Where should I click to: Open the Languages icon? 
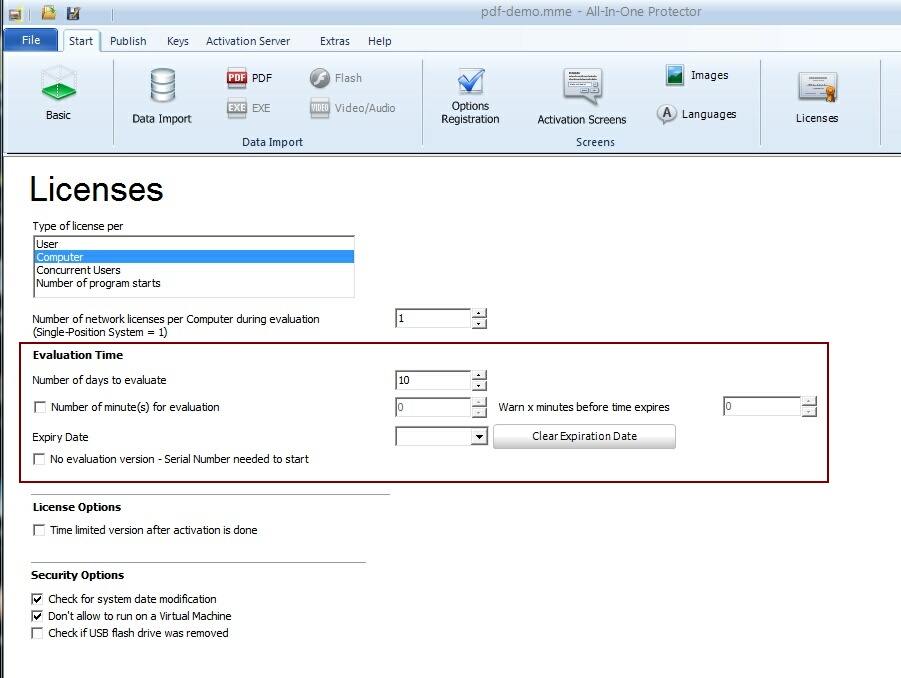coord(667,114)
